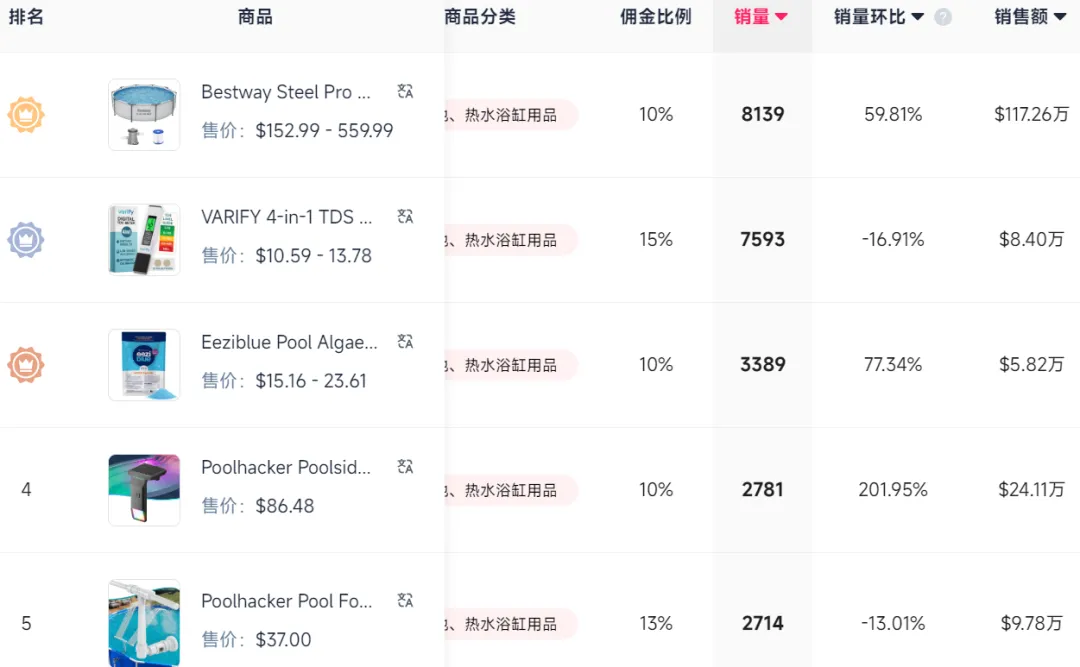The image size is (1080, 667).
Task: Sort by 销量 column arrow
Action: (781, 17)
